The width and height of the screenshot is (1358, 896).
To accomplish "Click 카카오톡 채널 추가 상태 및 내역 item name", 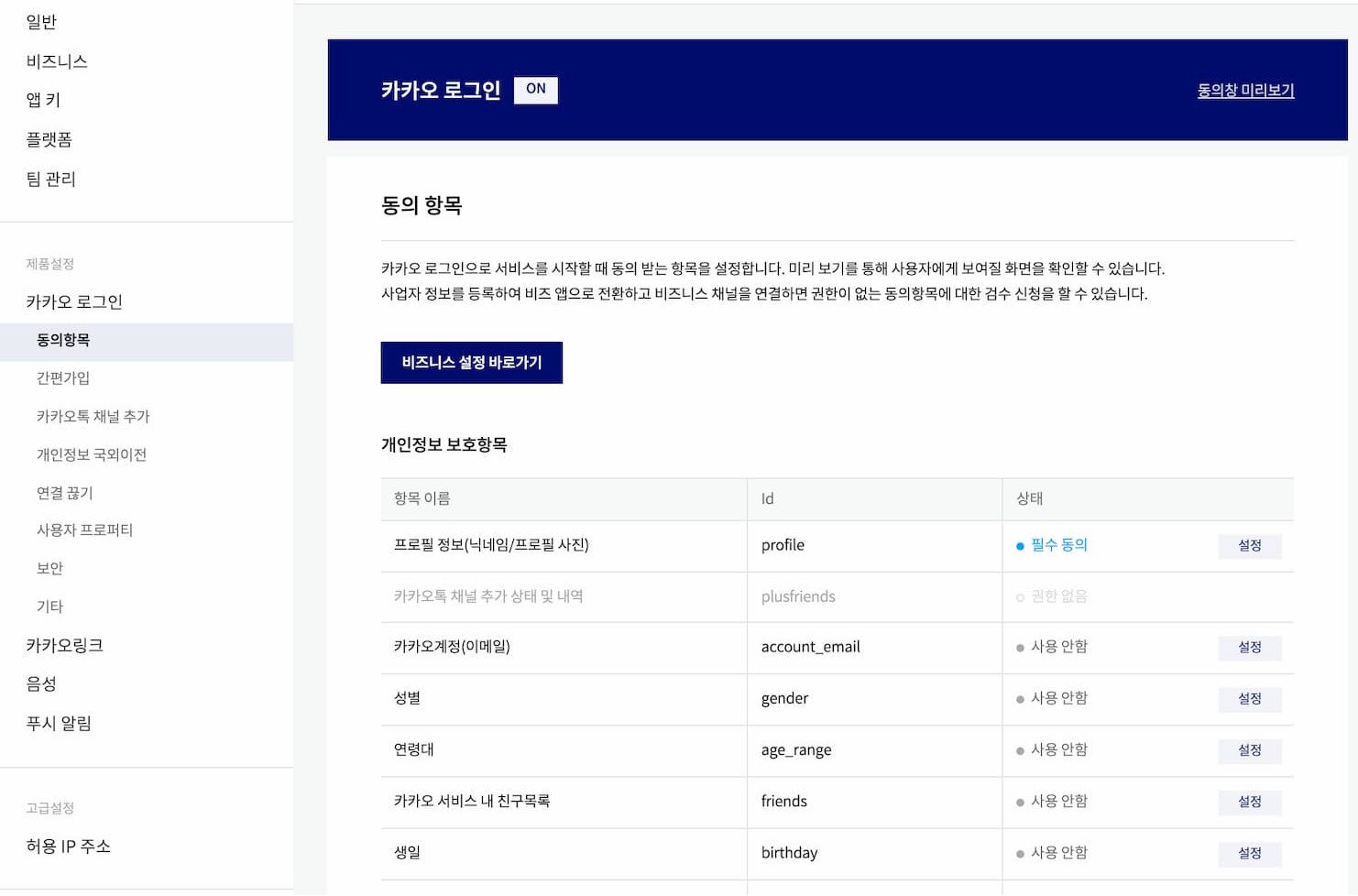I will 488,596.
